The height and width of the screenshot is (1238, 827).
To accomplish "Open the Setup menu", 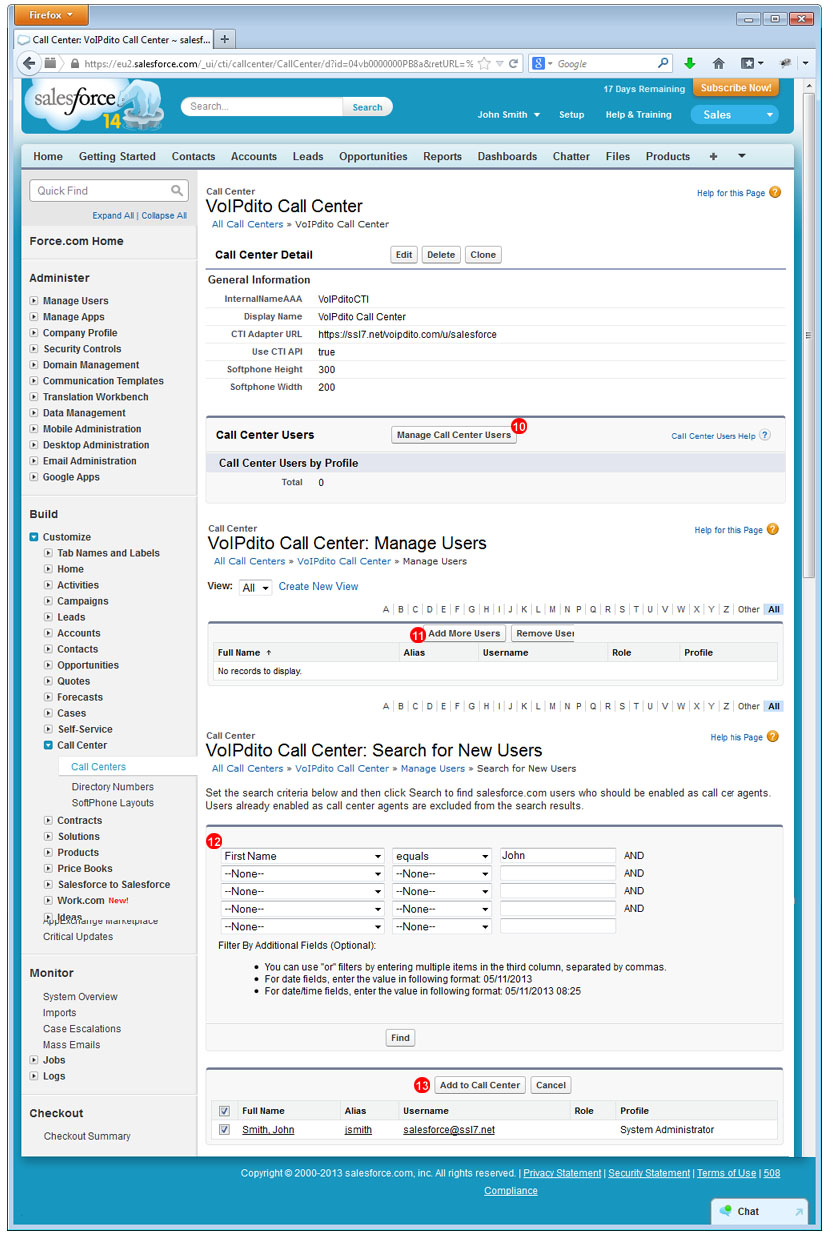I will tap(571, 114).
